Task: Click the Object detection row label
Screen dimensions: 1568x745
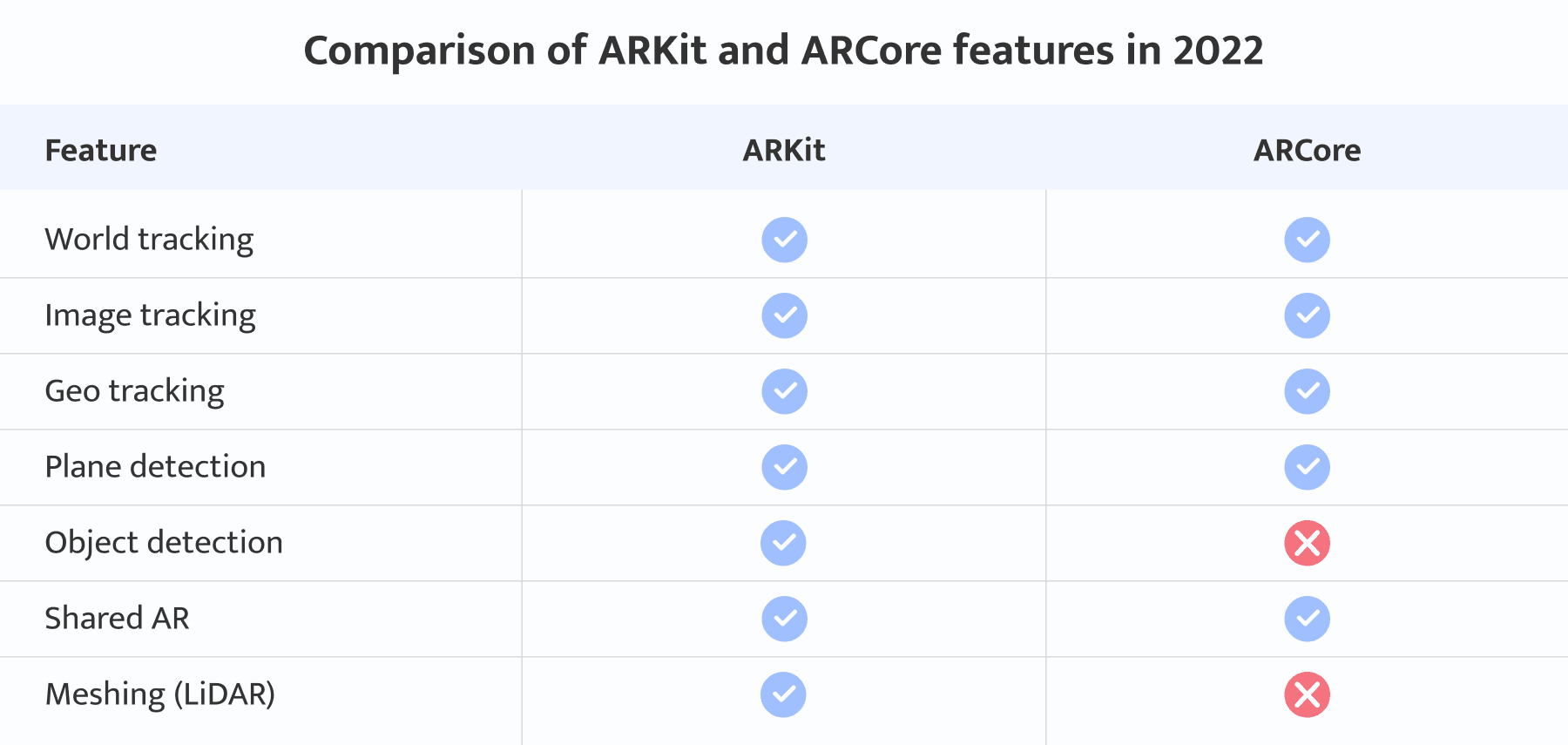Action: tap(164, 543)
